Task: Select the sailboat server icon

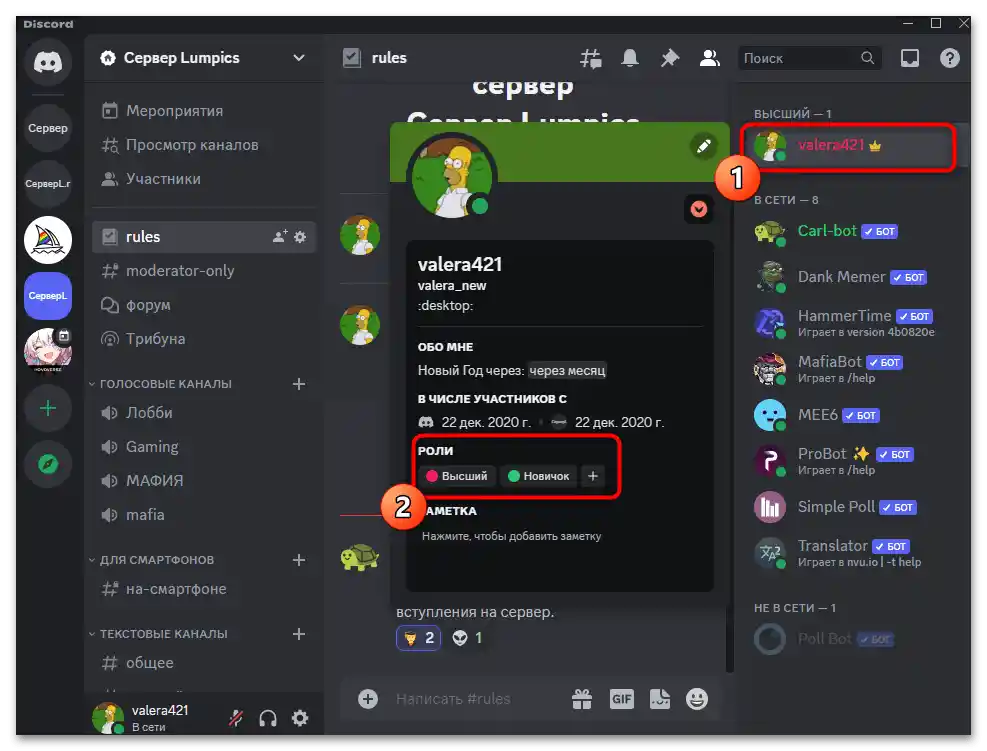Action: [x=48, y=240]
